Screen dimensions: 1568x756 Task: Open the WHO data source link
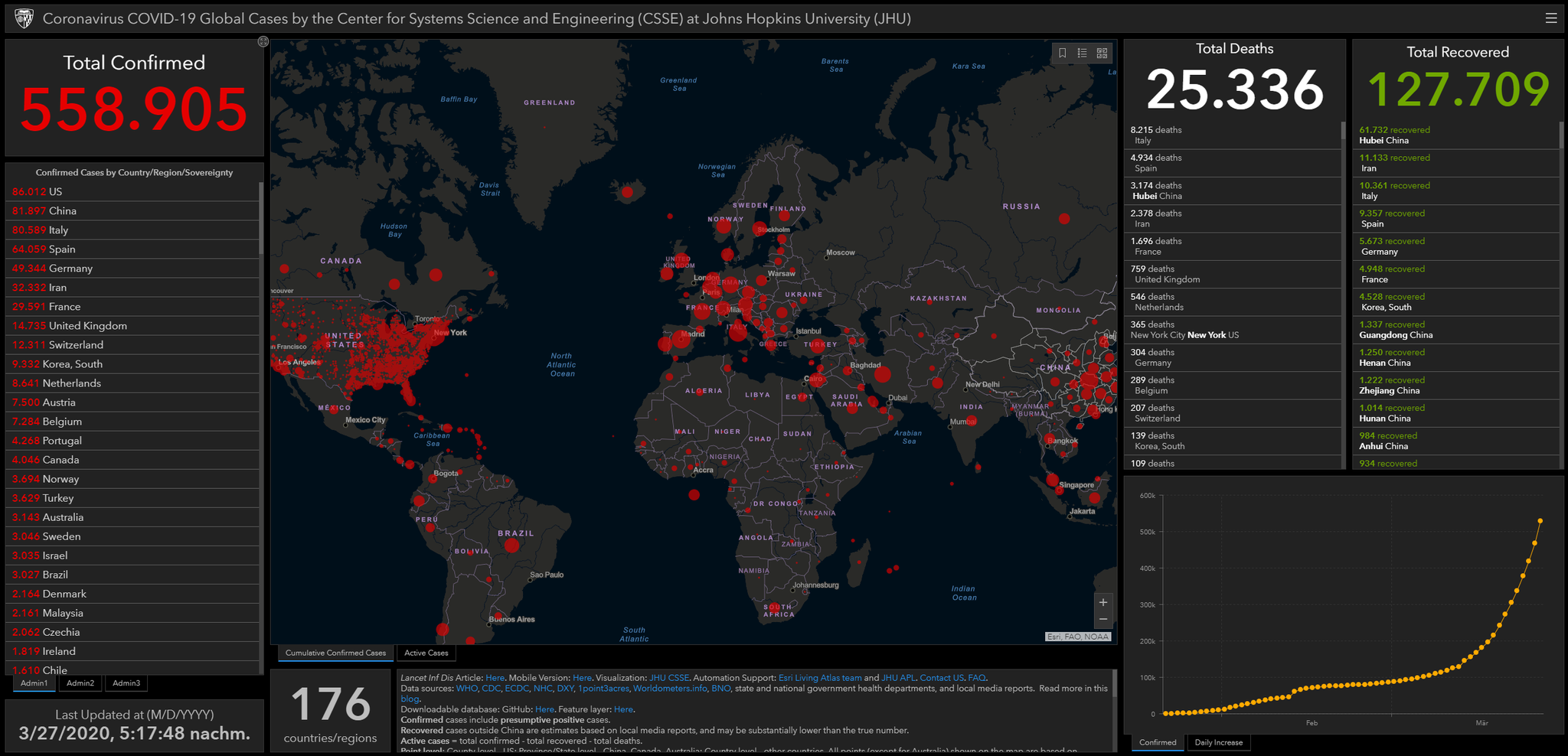466,689
